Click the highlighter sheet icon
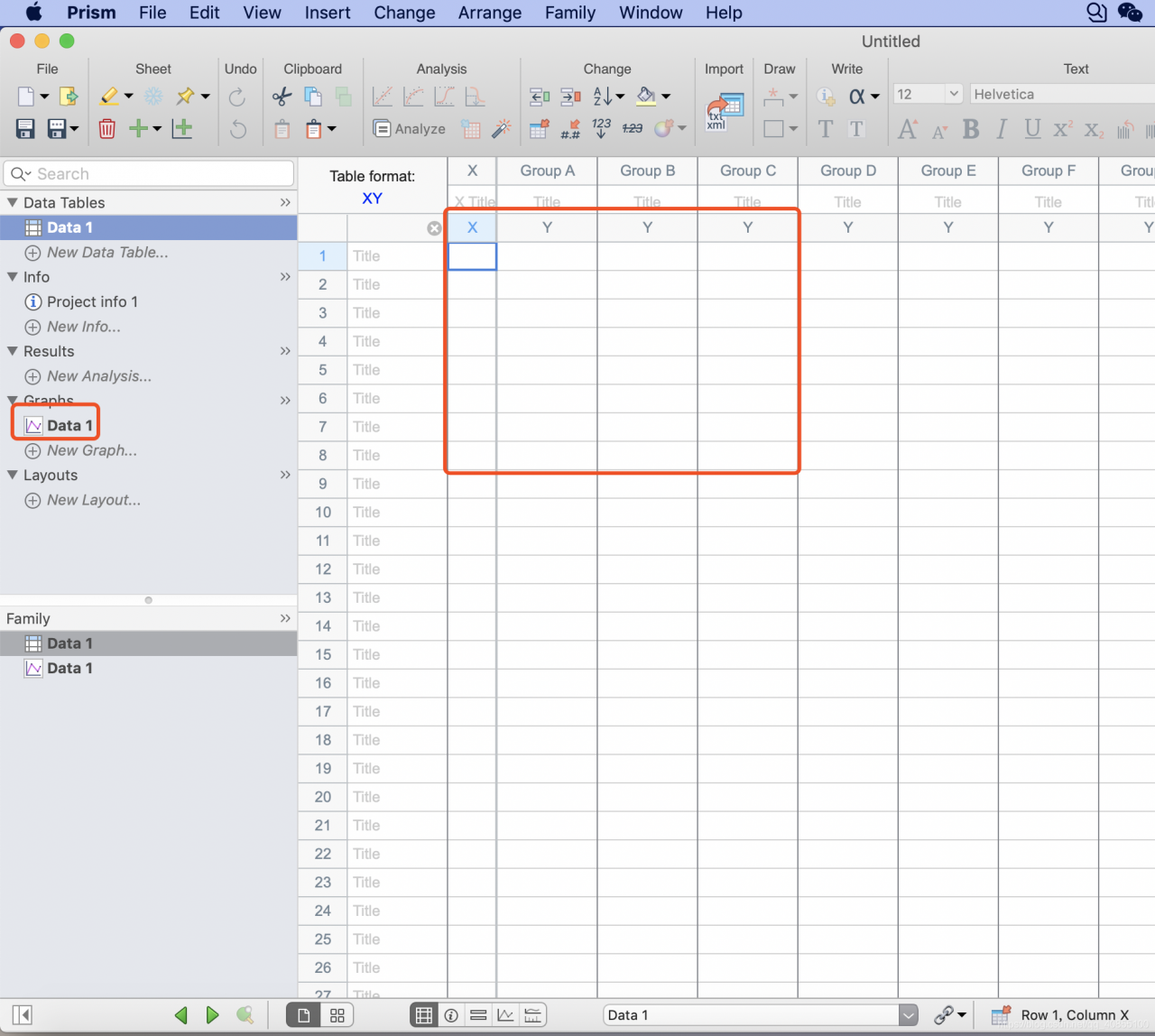The height and width of the screenshot is (1036, 1155). 109,96
